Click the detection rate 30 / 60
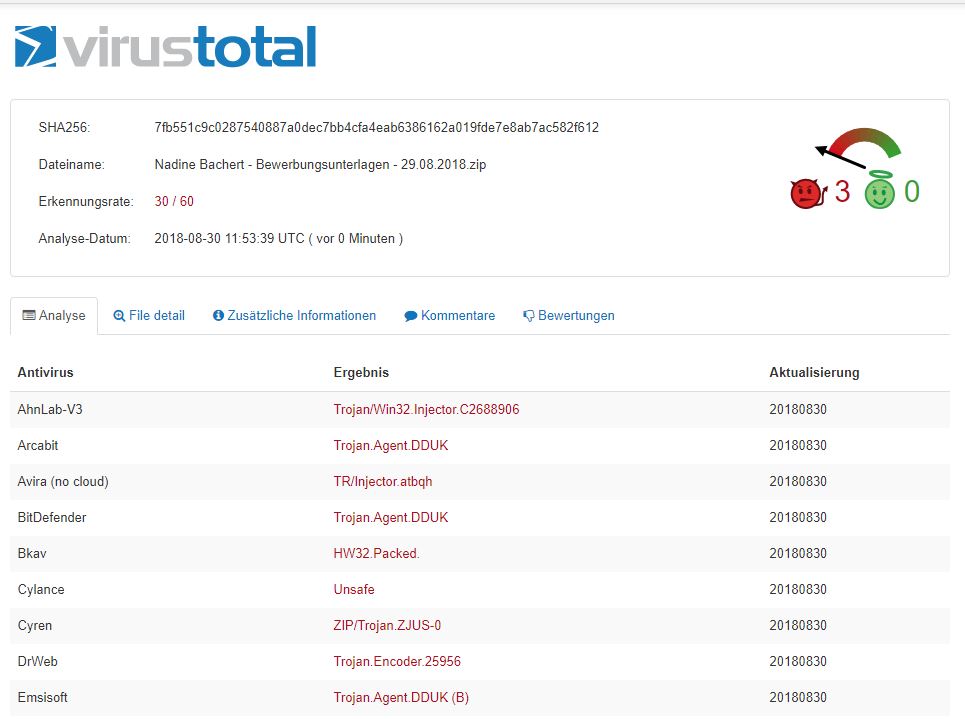The height and width of the screenshot is (719, 965). [x=174, y=201]
